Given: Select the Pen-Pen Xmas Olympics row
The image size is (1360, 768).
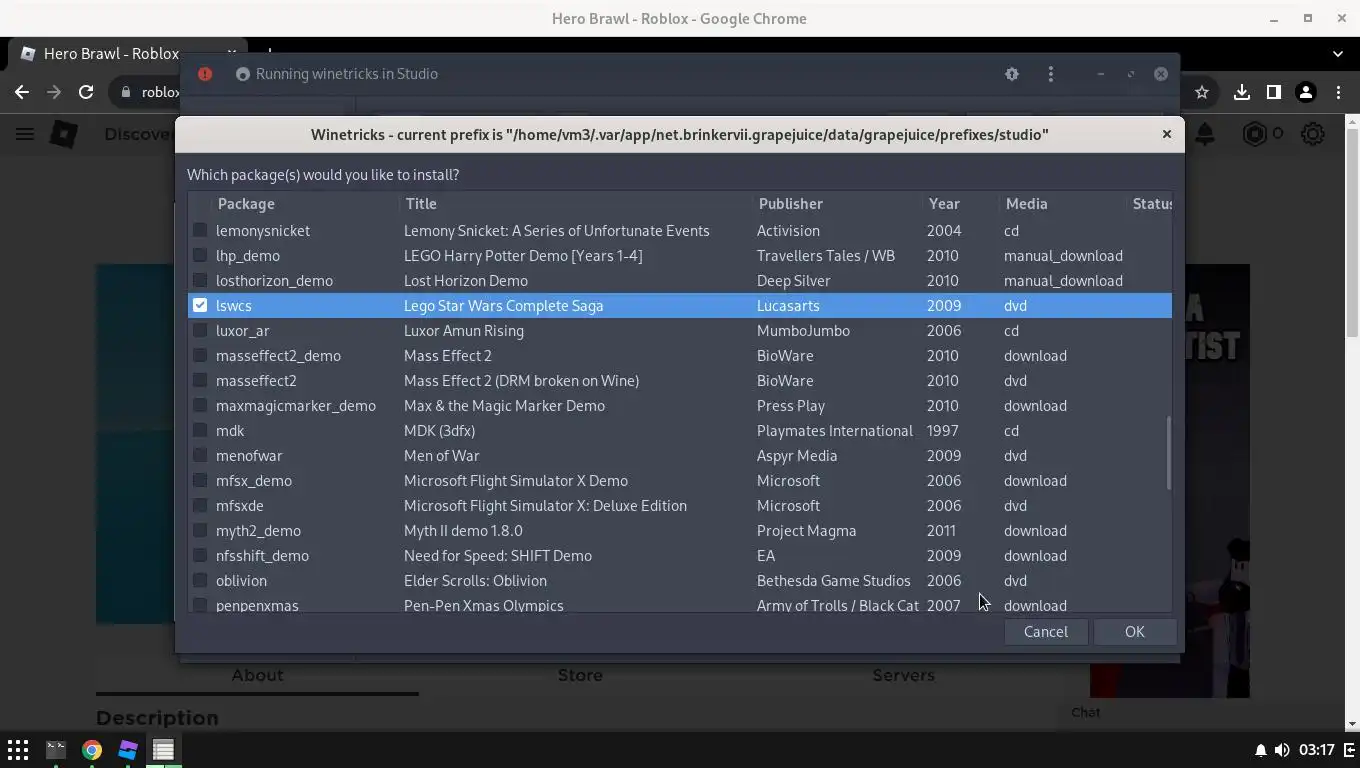Looking at the screenshot, I should [680, 605].
